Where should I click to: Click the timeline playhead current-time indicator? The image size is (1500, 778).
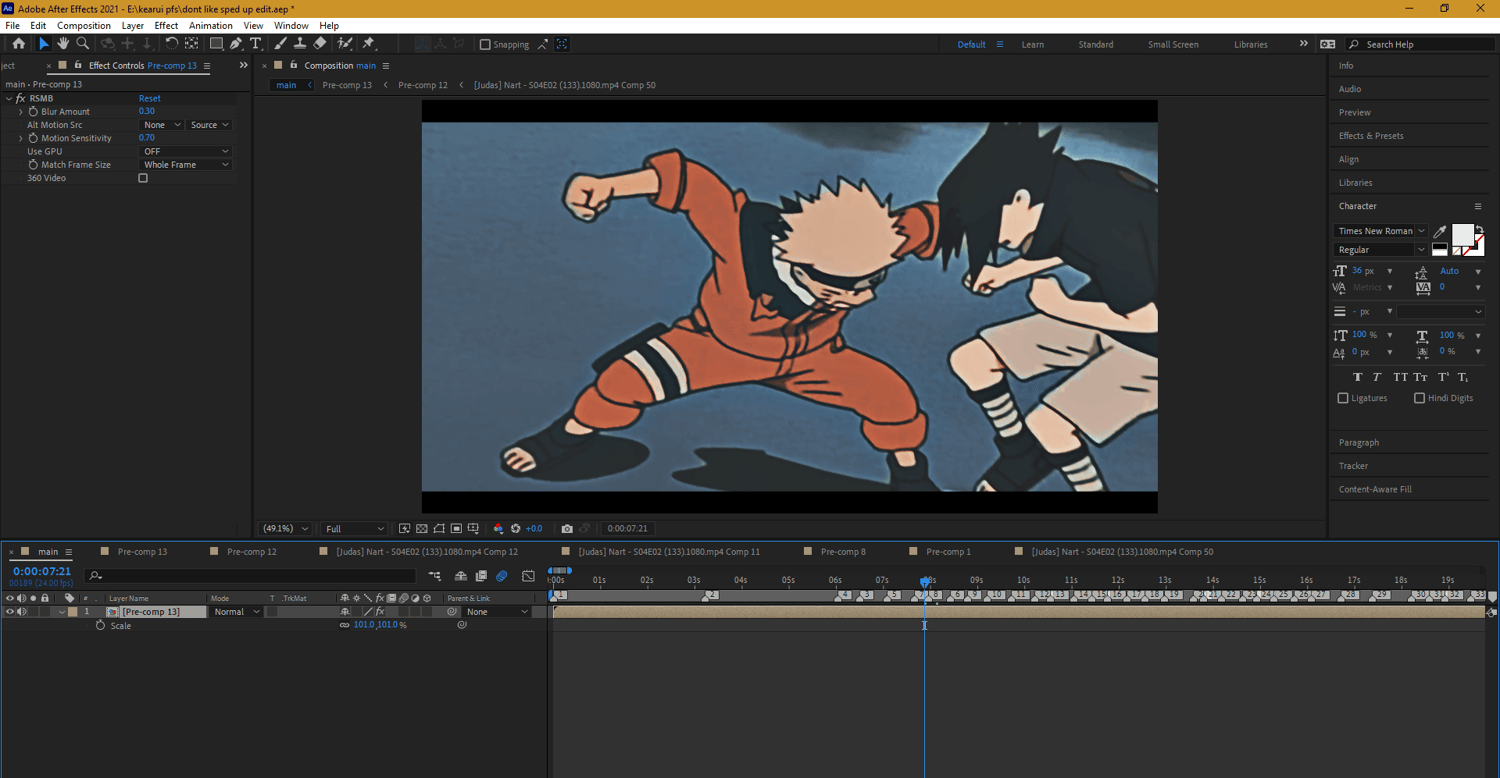point(925,581)
